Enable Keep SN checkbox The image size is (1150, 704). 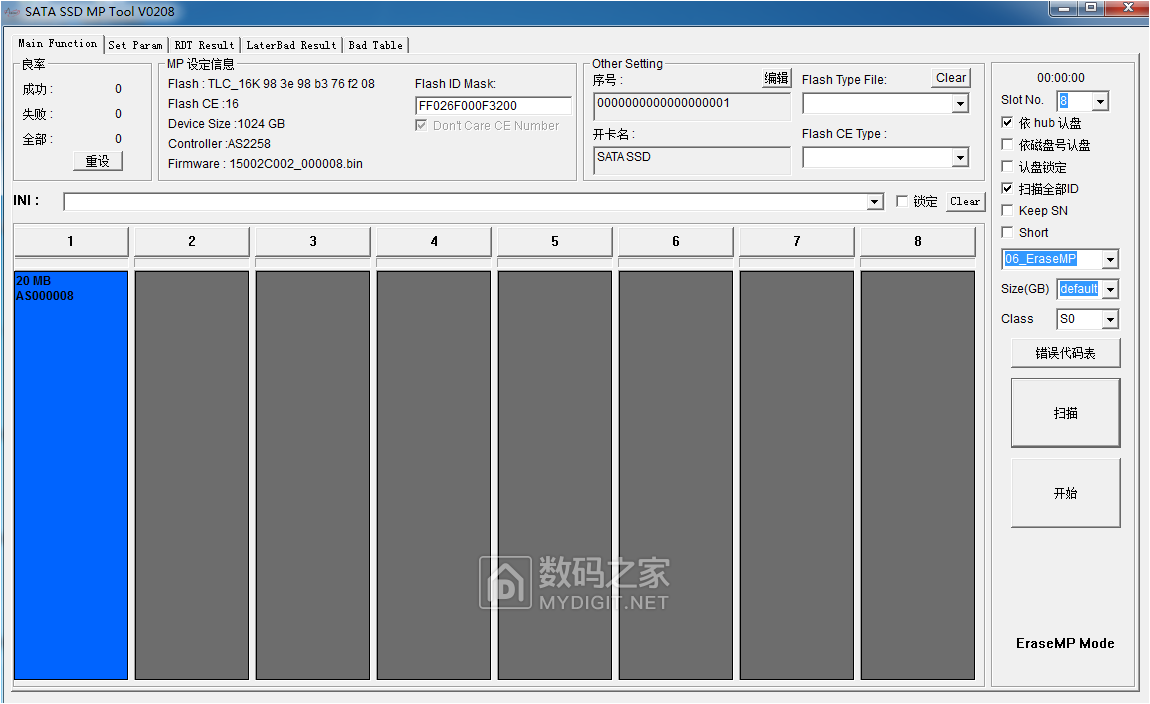point(1008,210)
